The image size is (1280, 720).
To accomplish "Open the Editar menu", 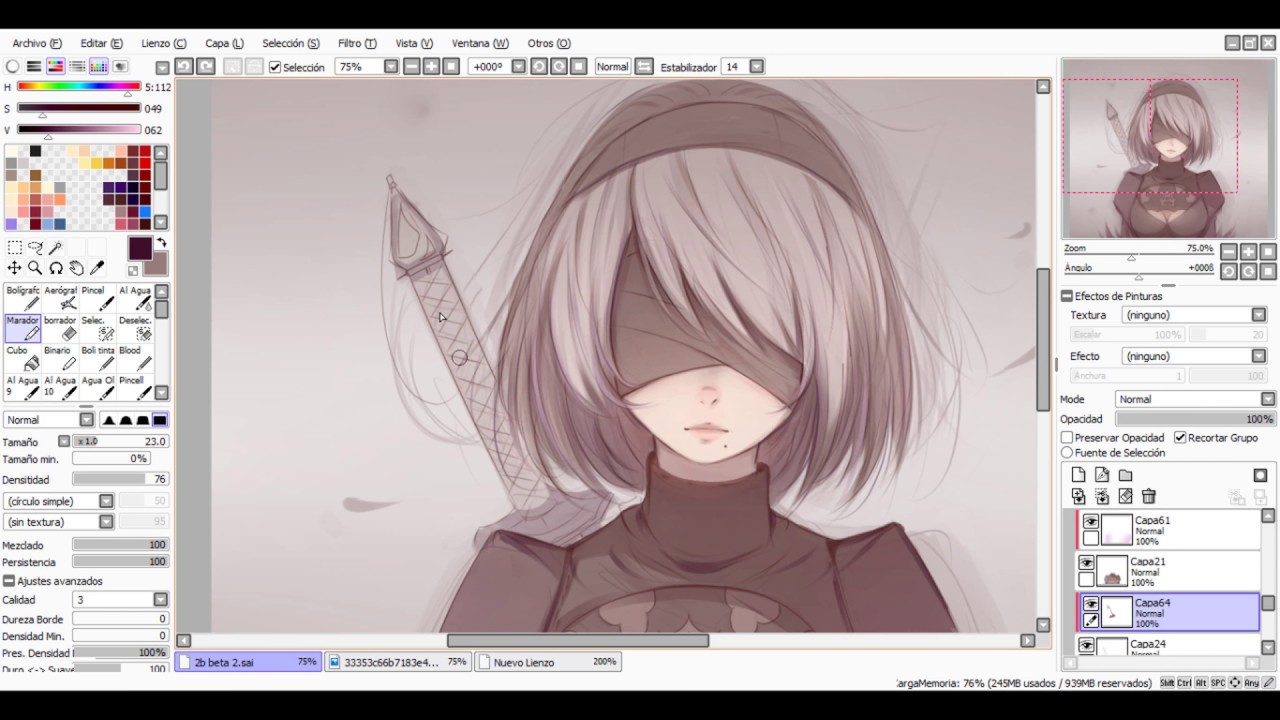I will [102, 43].
